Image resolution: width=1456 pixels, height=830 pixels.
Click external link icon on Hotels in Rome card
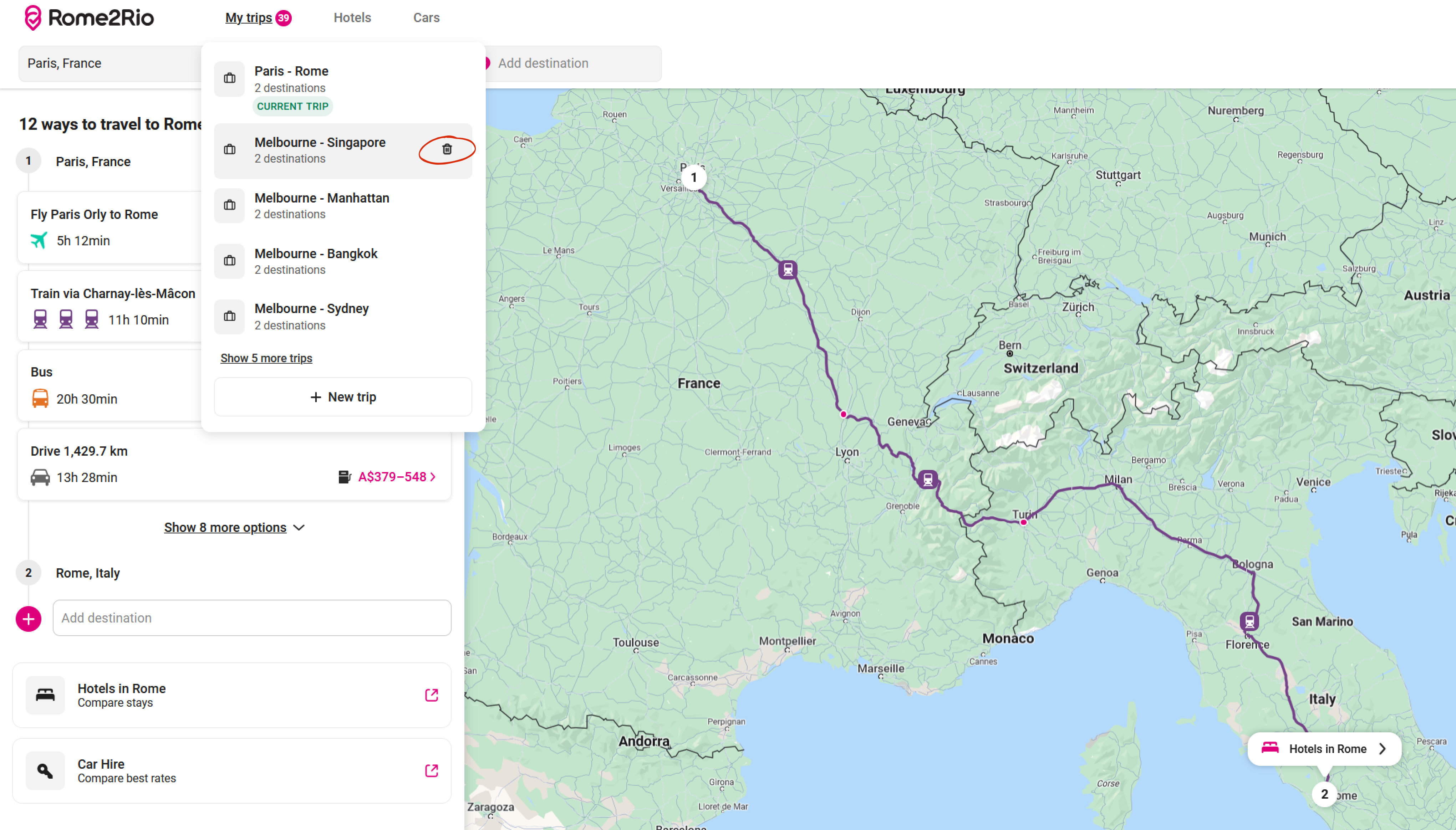pyautogui.click(x=432, y=695)
